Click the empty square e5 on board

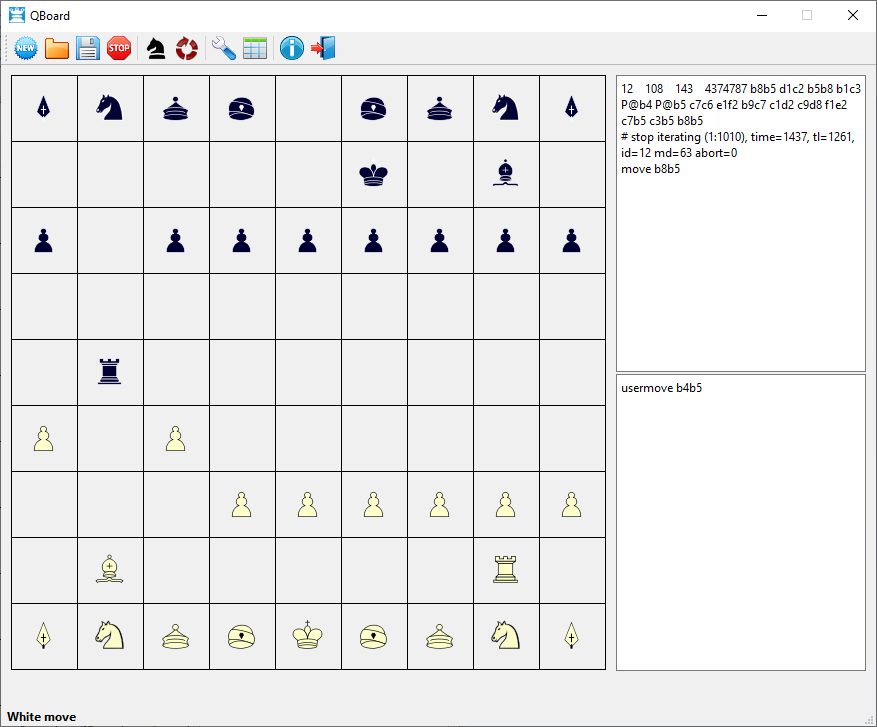(308, 372)
